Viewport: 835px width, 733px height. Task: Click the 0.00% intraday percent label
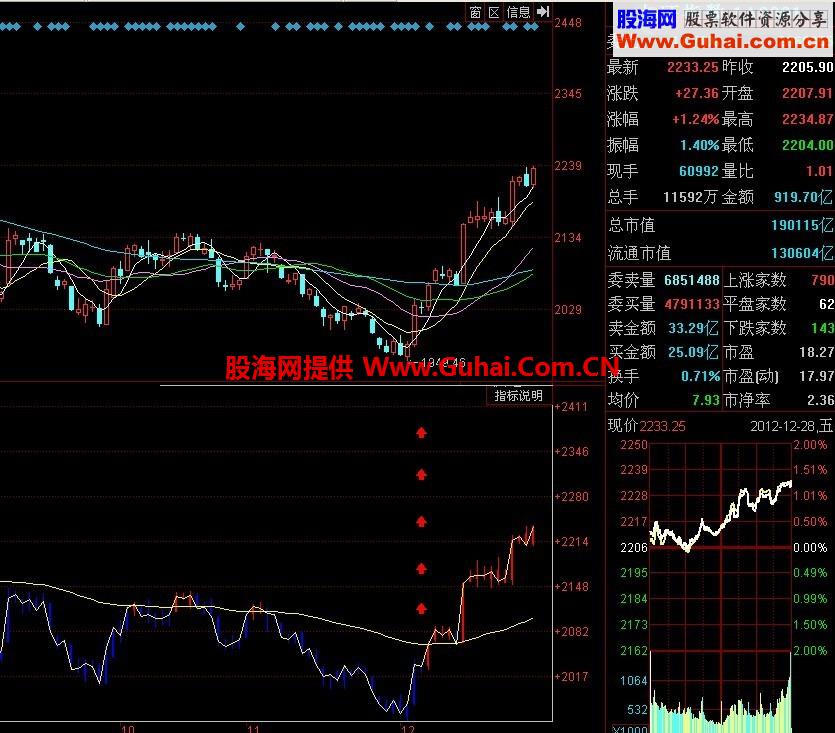tap(810, 548)
